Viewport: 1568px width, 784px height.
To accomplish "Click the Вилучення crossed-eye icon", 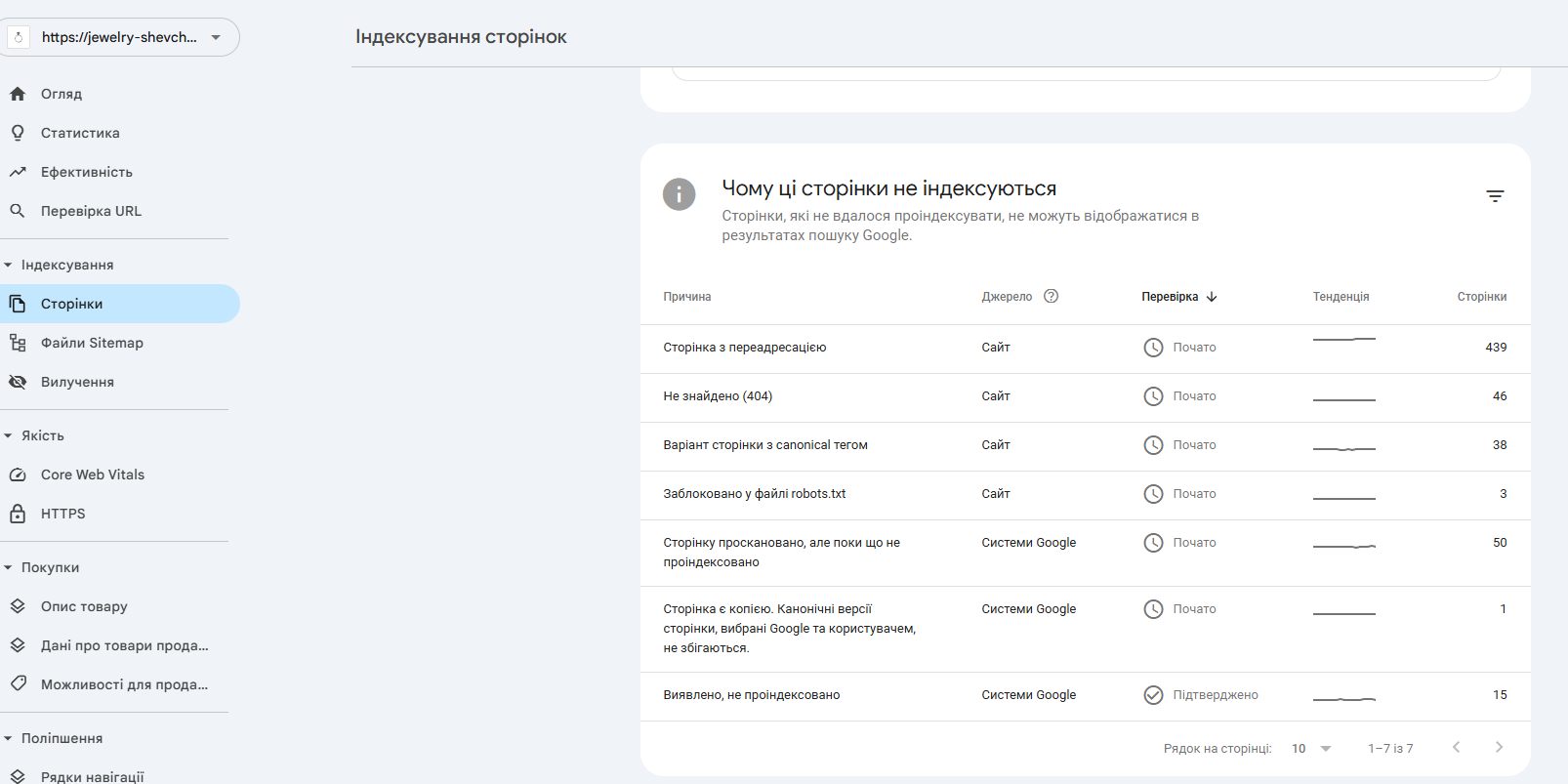I will [x=18, y=382].
